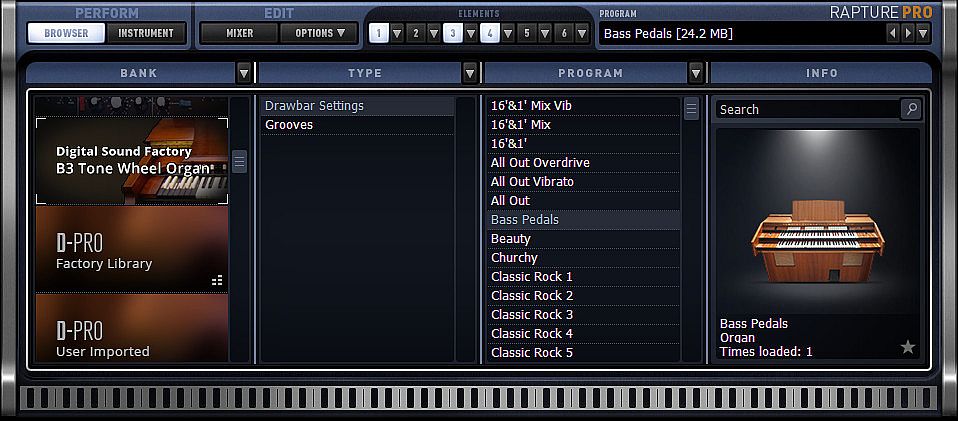Grab the bank list scrollbar handle
Screen dimensions: 958x421
[240, 161]
